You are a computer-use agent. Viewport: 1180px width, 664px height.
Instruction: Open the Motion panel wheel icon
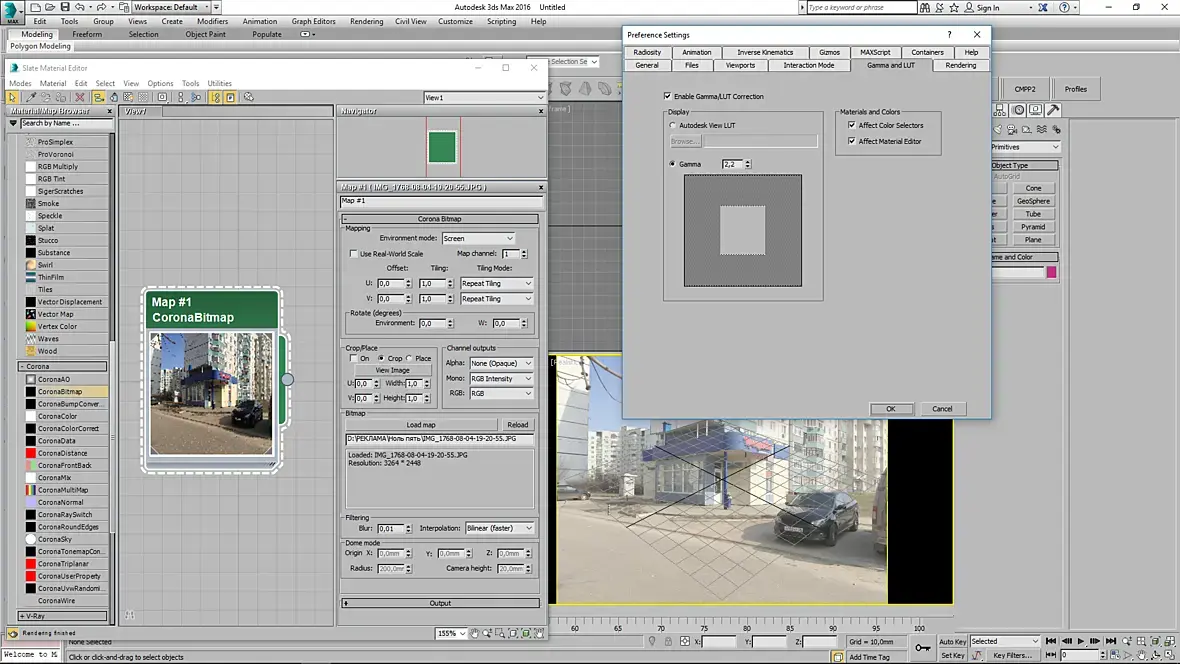coord(1019,110)
